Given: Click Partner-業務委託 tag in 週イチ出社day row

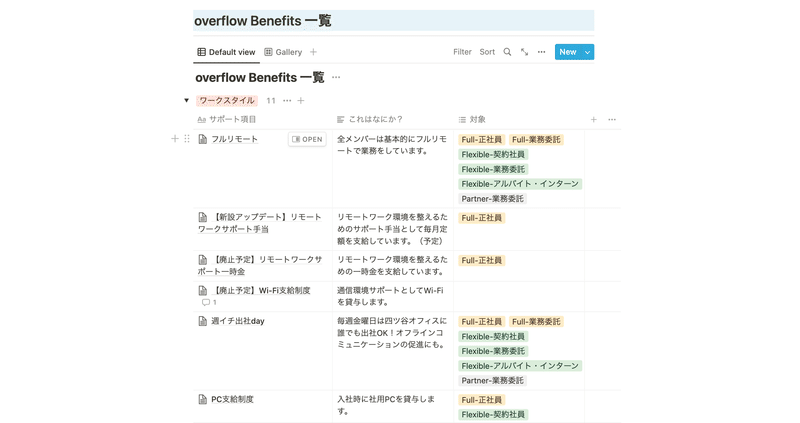Looking at the screenshot, I should tap(492, 381).
